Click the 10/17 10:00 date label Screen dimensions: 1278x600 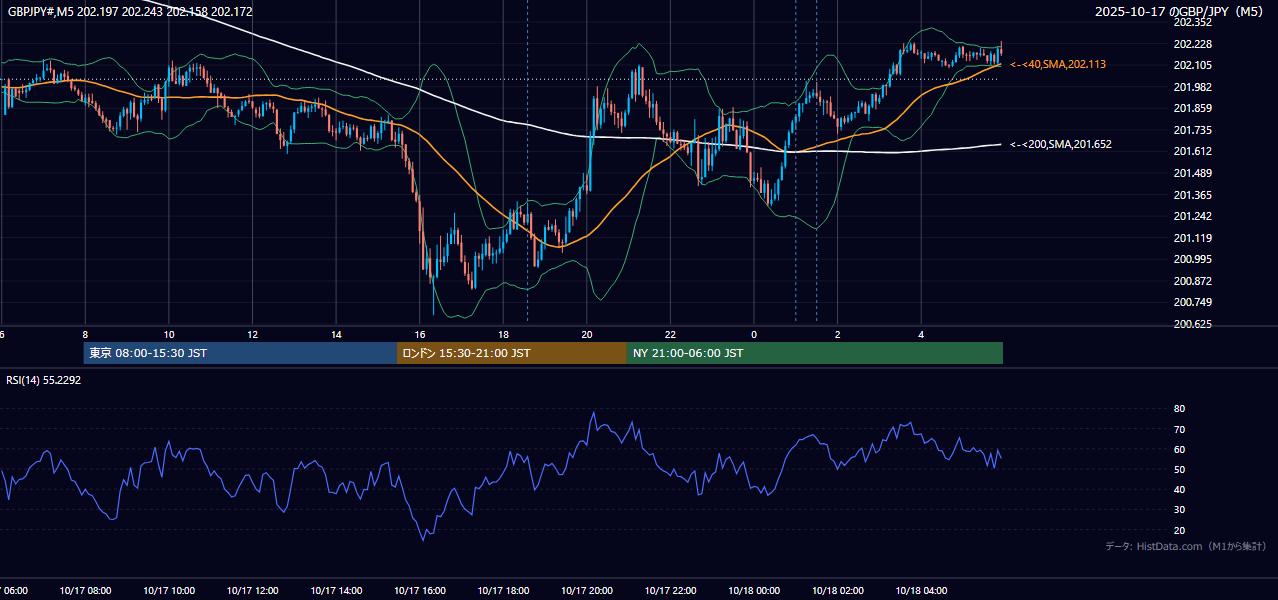[169, 591]
